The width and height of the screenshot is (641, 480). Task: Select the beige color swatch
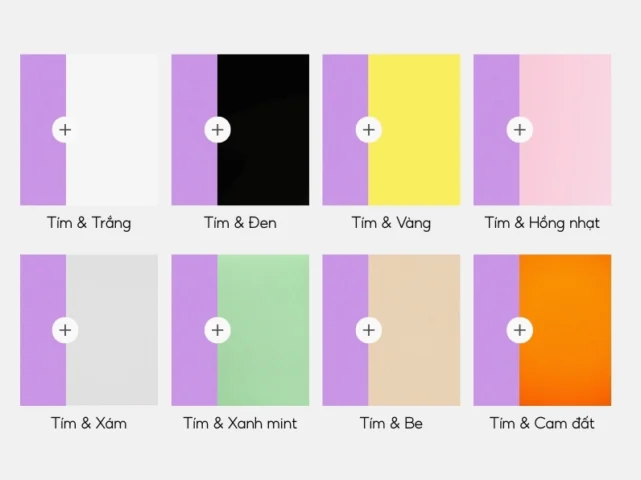coord(414,330)
